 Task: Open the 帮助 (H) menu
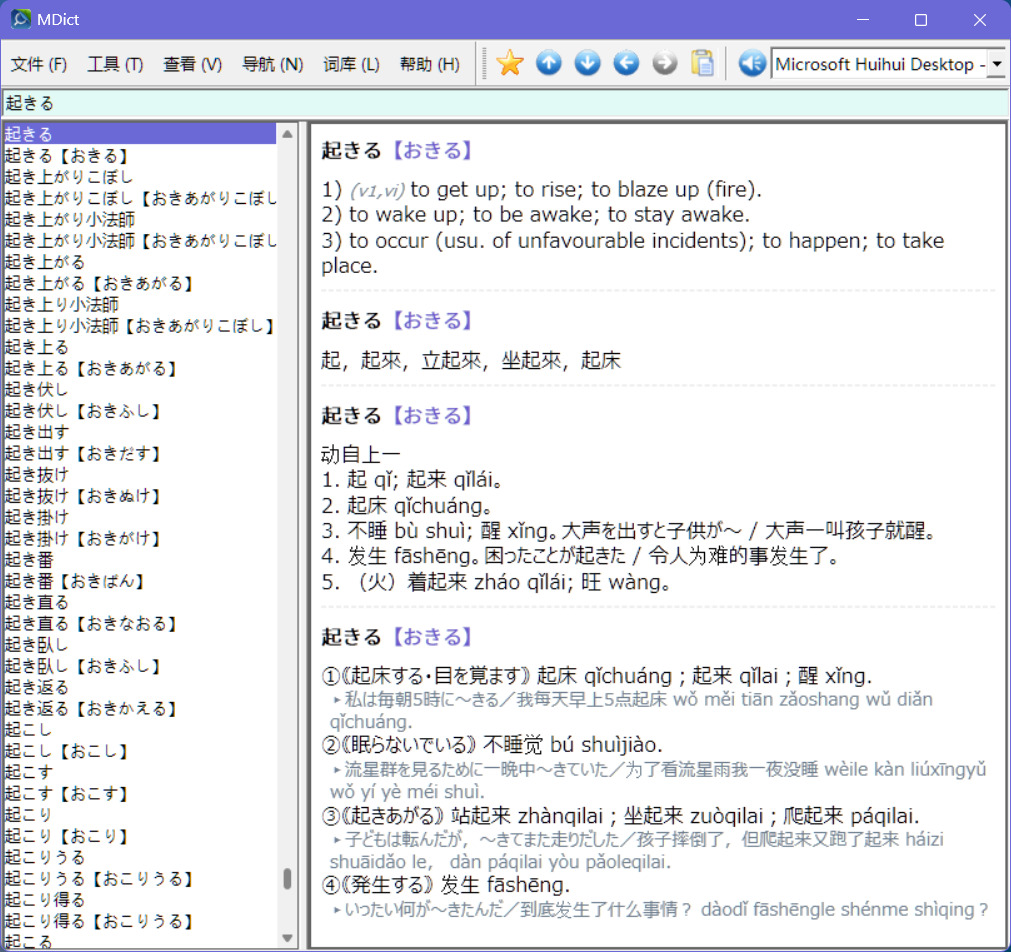tap(430, 64)
